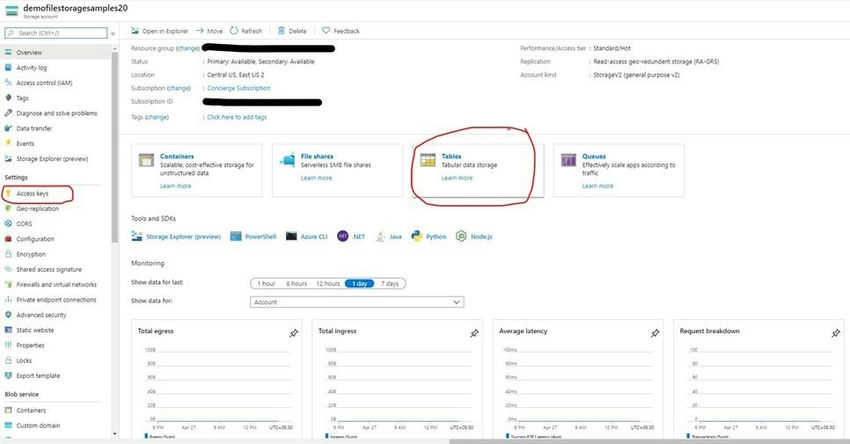Click the Encryption lock icon
The image size is (850, 444).
click(x=8, y=254)
